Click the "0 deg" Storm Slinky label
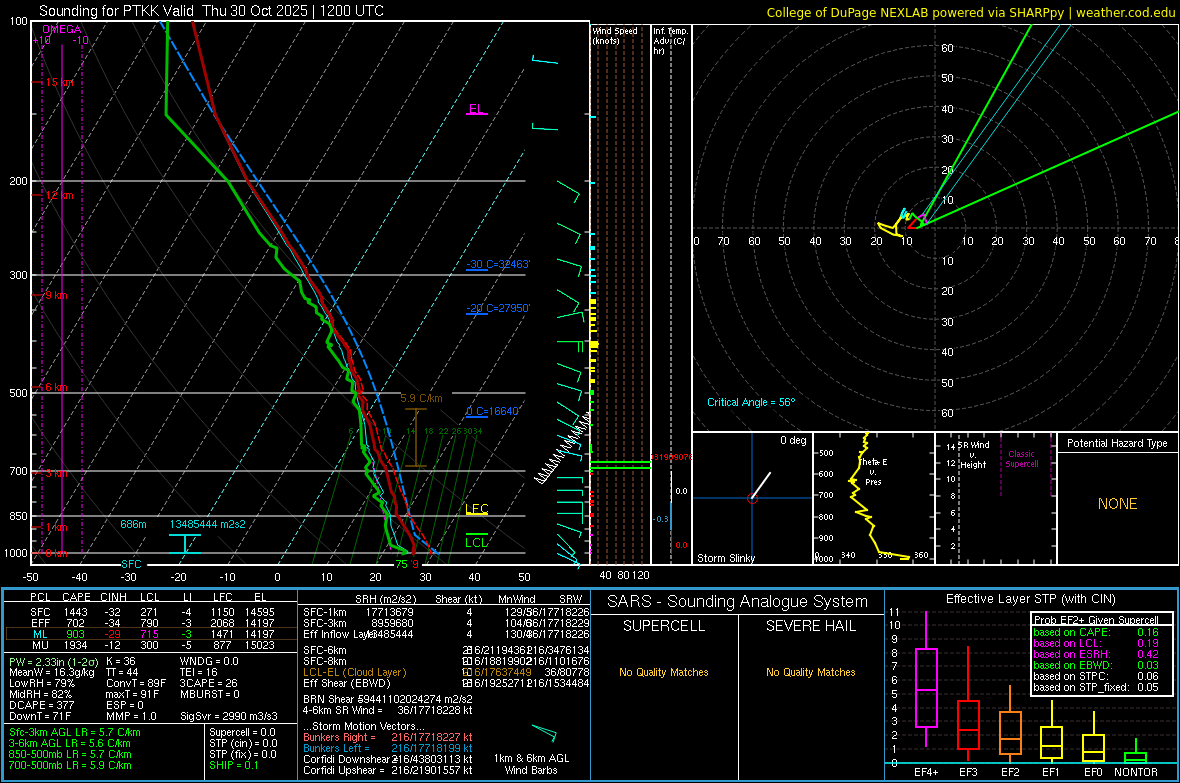The image size is (1180, 783). tap(793, 440)
